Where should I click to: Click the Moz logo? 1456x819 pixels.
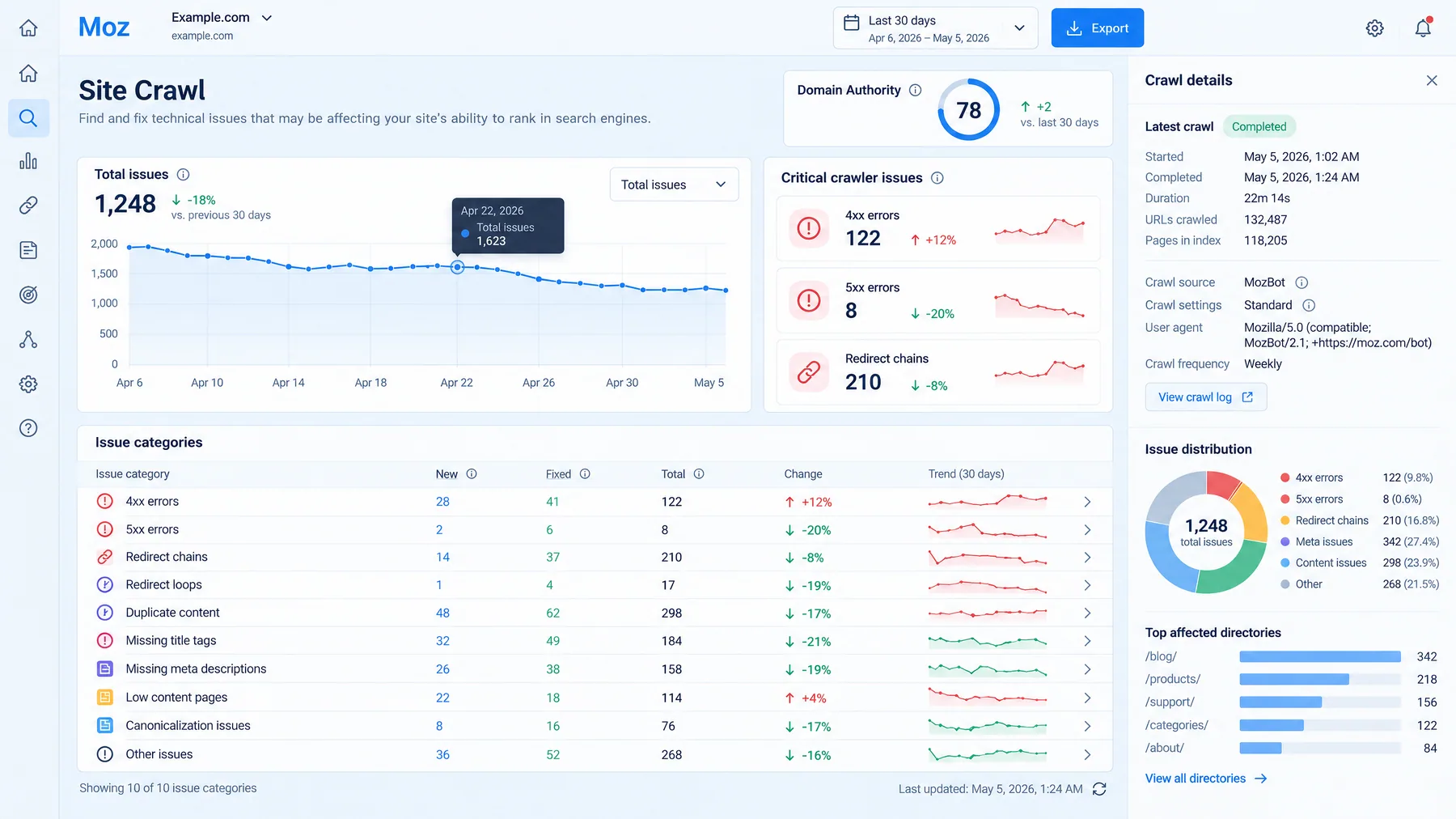tap(104, 28)
